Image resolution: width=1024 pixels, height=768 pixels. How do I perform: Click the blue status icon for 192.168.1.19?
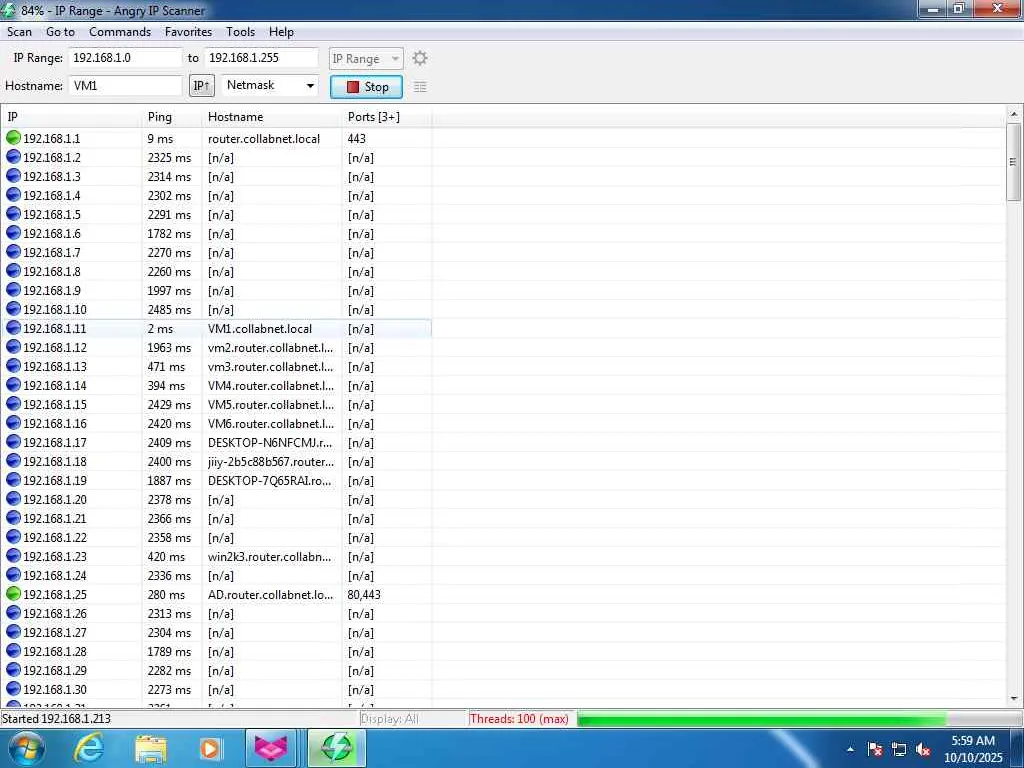click(13, 479)
